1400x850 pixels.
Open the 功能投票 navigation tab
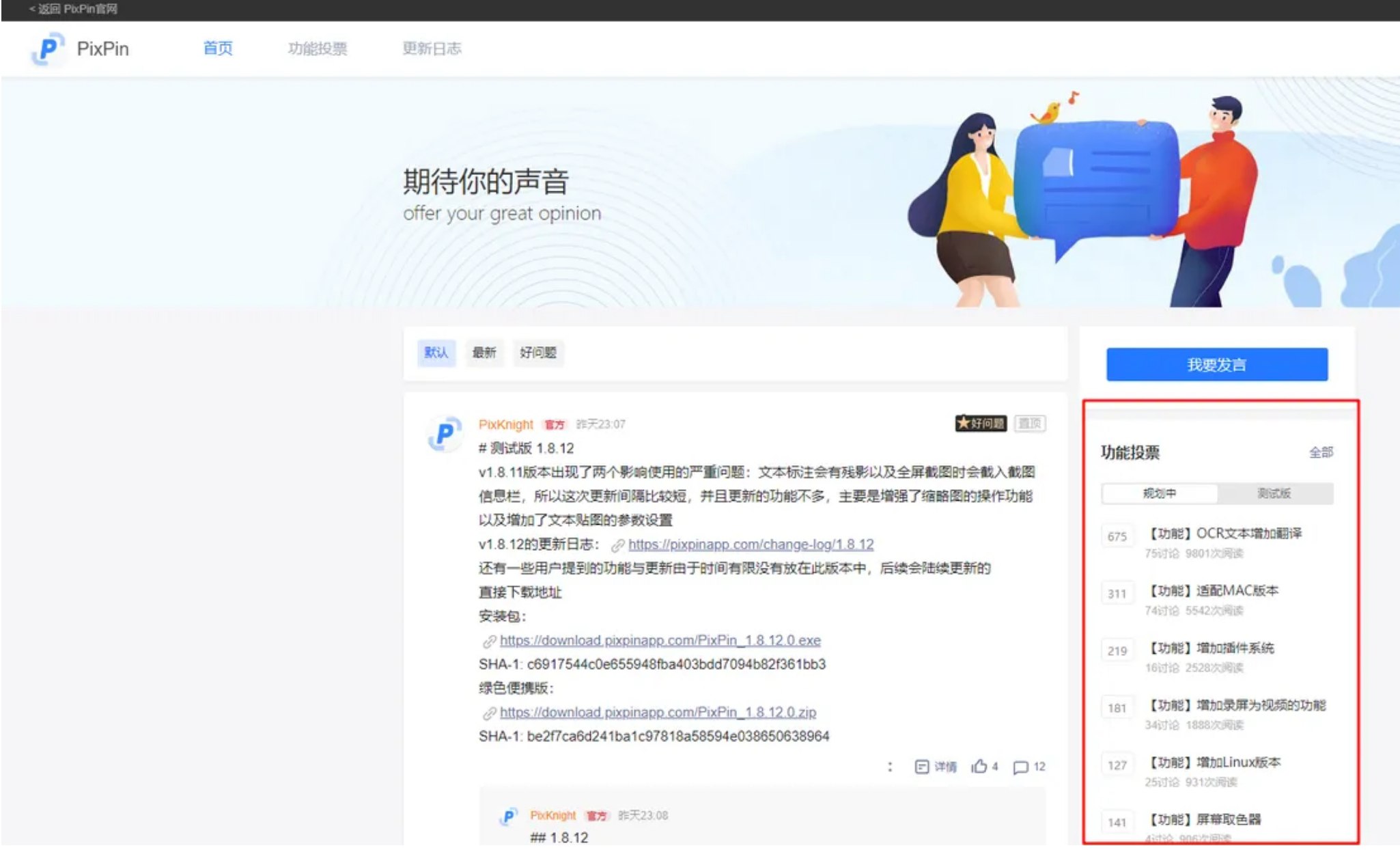point(318,49)
